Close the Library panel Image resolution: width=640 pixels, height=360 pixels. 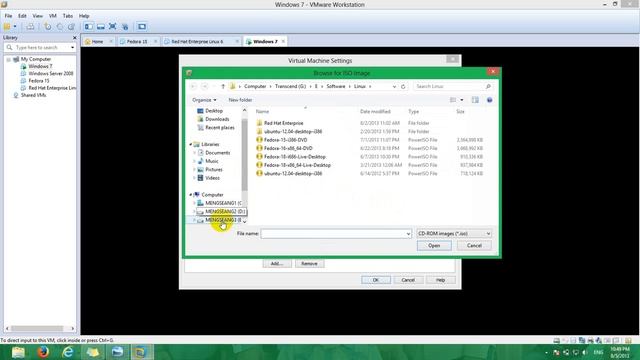tap(74, 38)
